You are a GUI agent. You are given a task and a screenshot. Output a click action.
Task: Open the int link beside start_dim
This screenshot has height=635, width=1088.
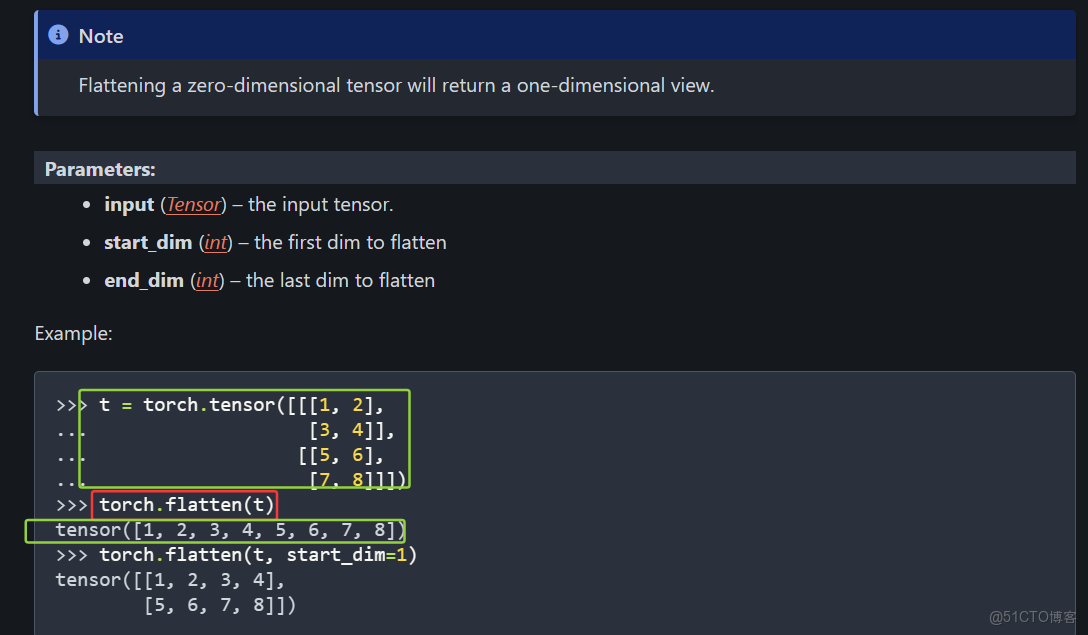[x=216, y=243]
